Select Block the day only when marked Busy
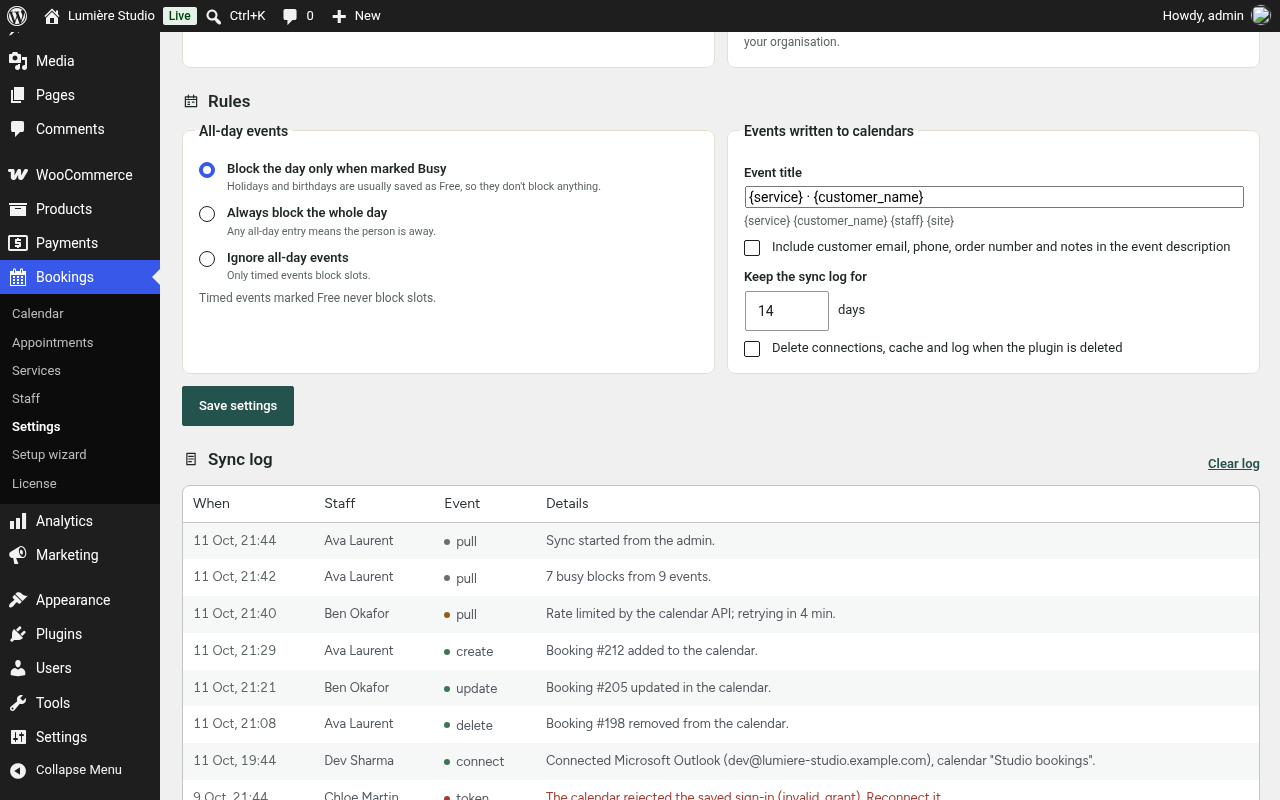1280x800 pixels. (x=207, y=170)
